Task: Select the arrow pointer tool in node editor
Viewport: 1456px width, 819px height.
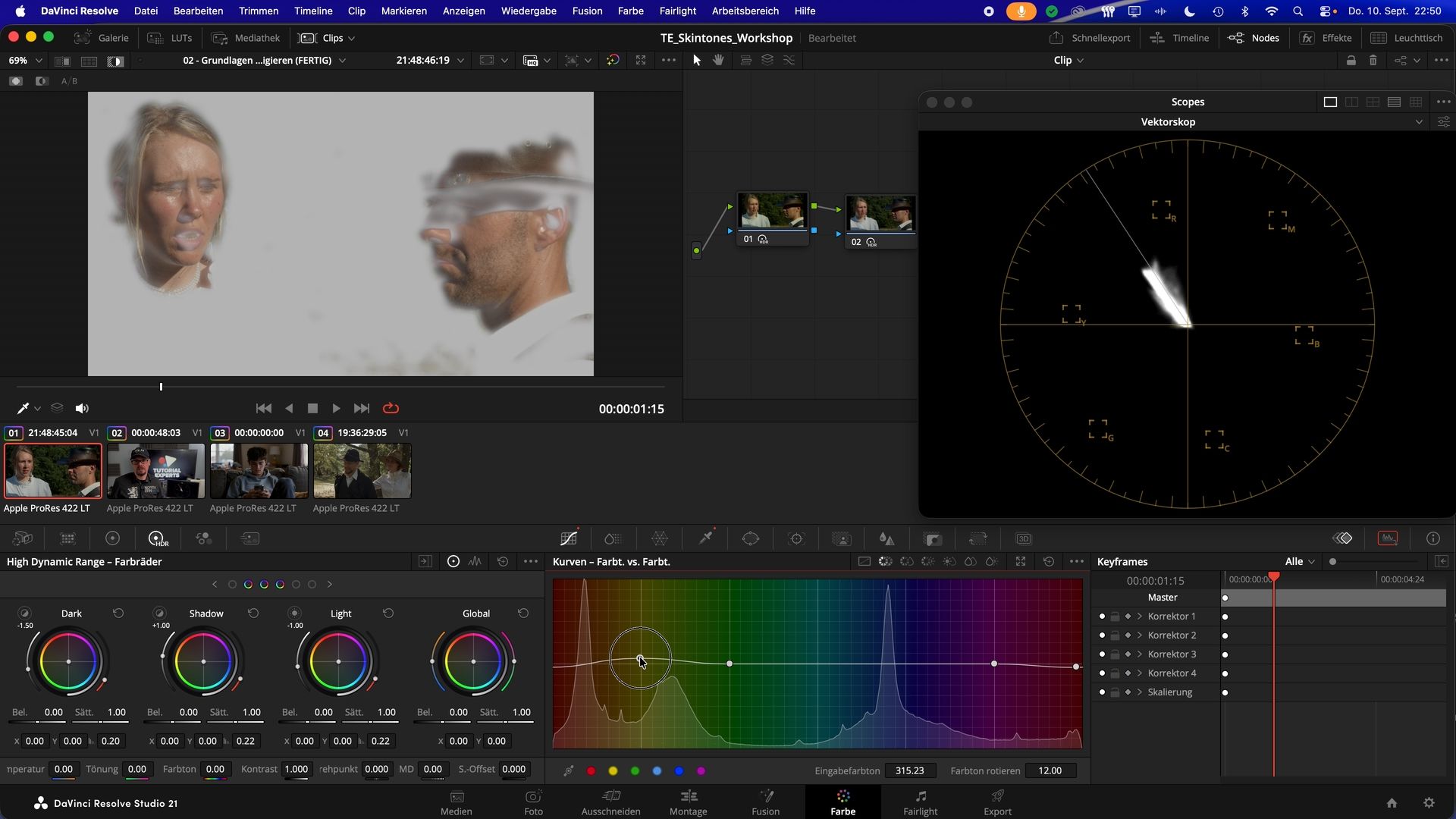Action: point(697,60)
